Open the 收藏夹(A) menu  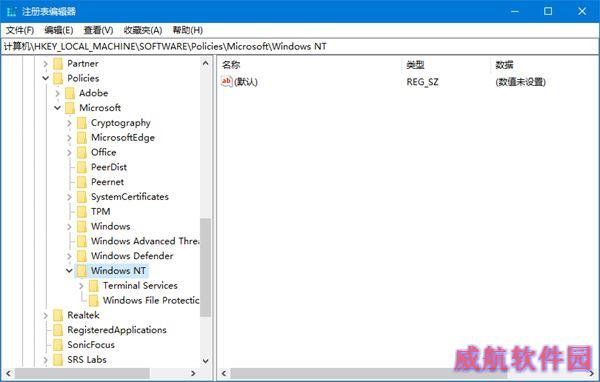coord(143,30)
